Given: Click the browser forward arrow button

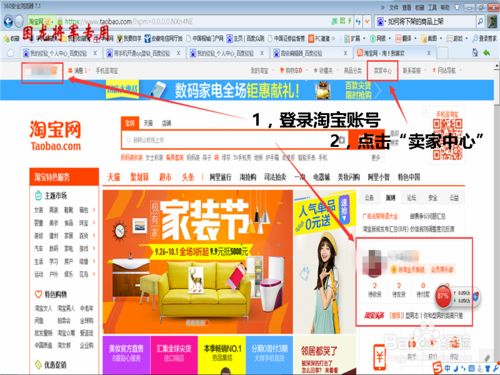Looking at the screenshot, I should click(19, 22).
